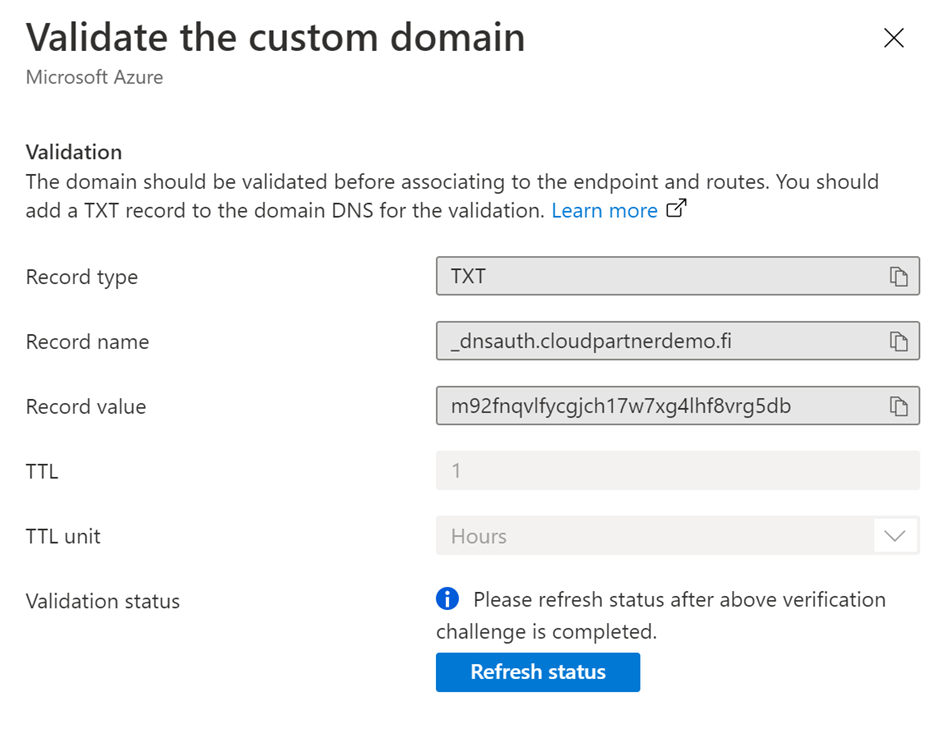Click the Microsoft Azure subtitle text
The width and height of the screenshot is (940, 729).
point(94,77)
